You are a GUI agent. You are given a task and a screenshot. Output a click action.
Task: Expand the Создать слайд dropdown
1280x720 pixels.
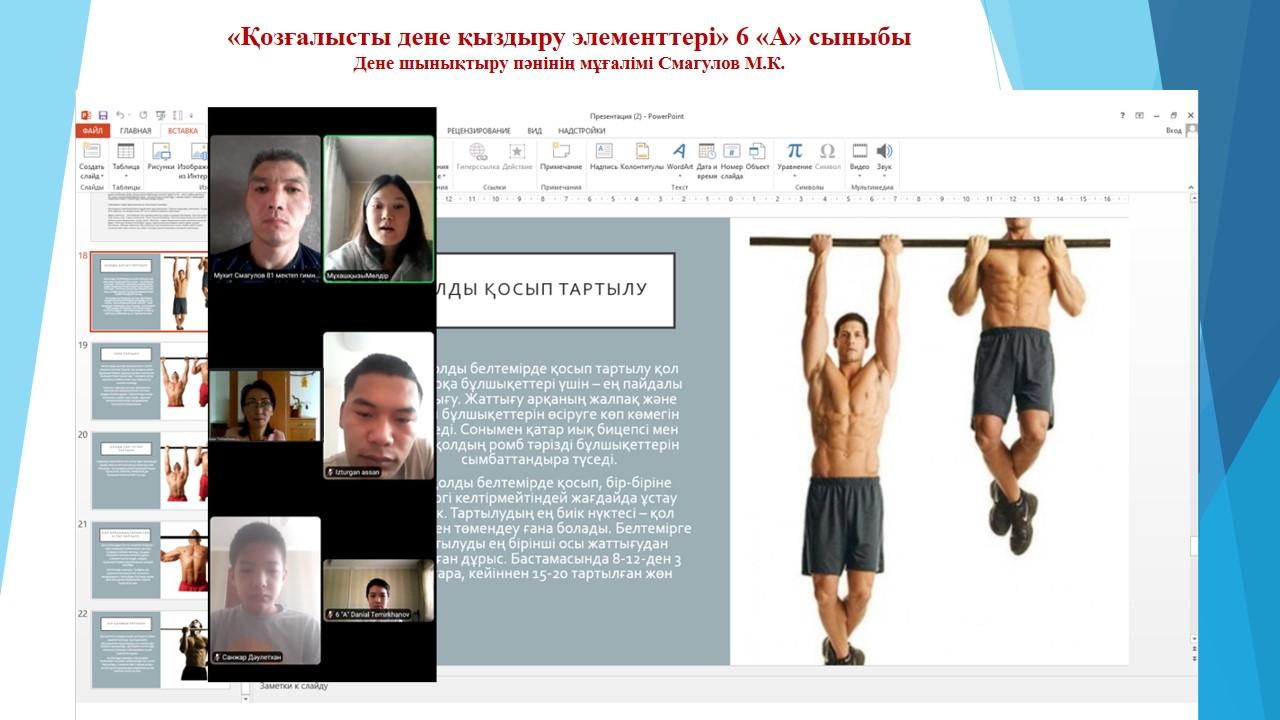[x=92, y=176]
